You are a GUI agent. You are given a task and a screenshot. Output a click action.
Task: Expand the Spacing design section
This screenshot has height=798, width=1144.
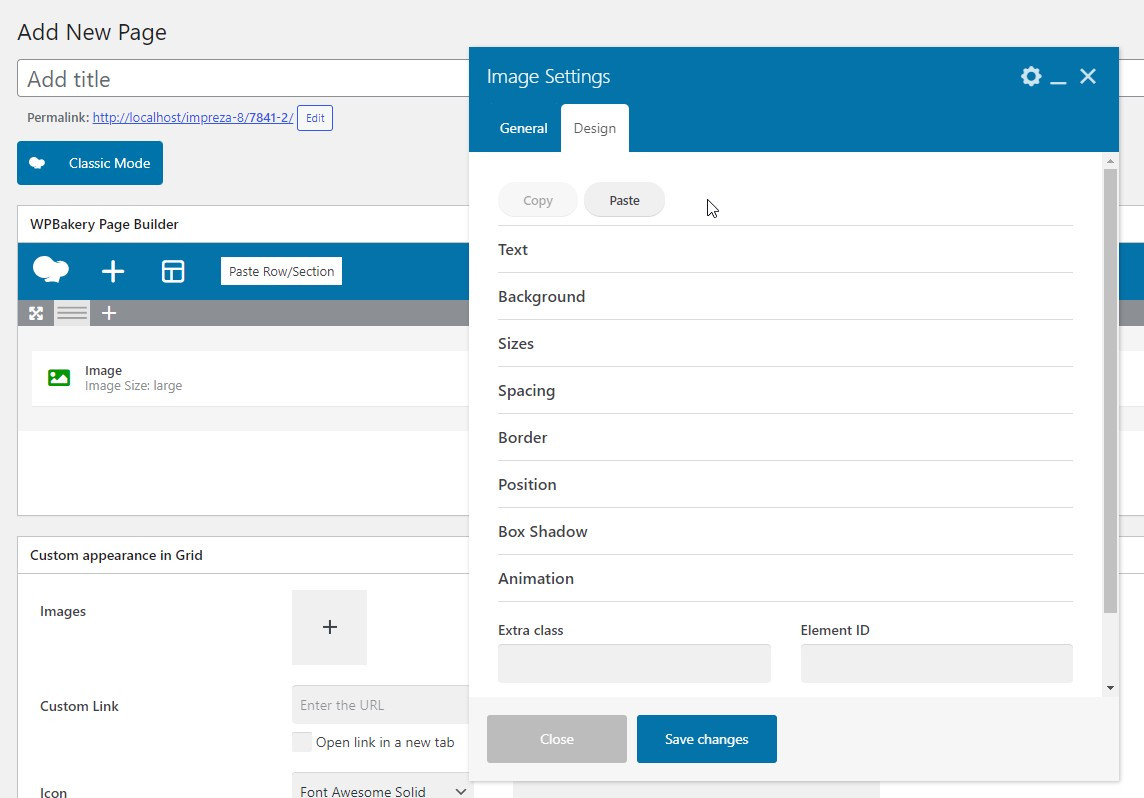coord(785,390)
